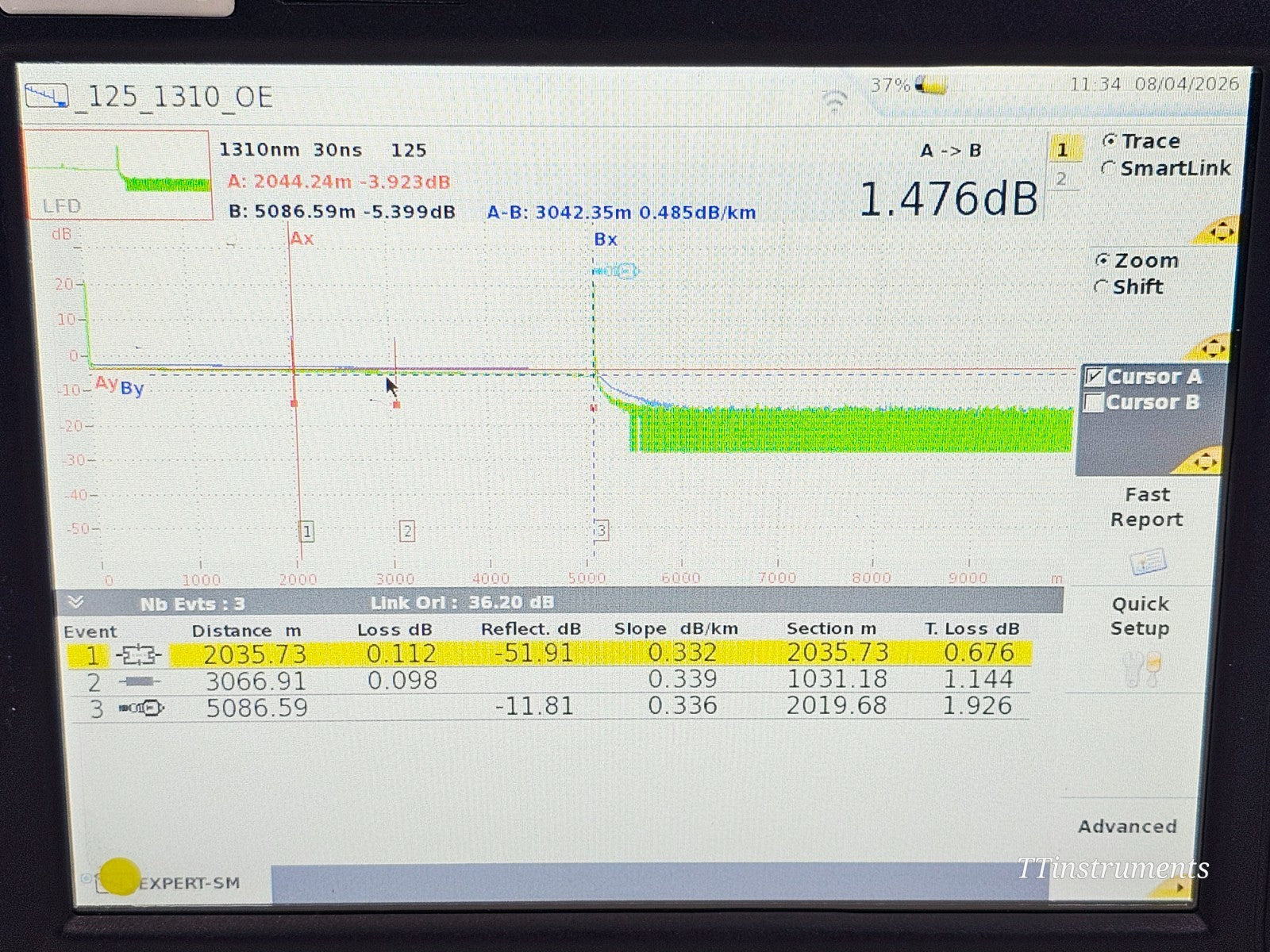
Task: Click the splice icon in event row 2
Action: click(x=139, y=681)
